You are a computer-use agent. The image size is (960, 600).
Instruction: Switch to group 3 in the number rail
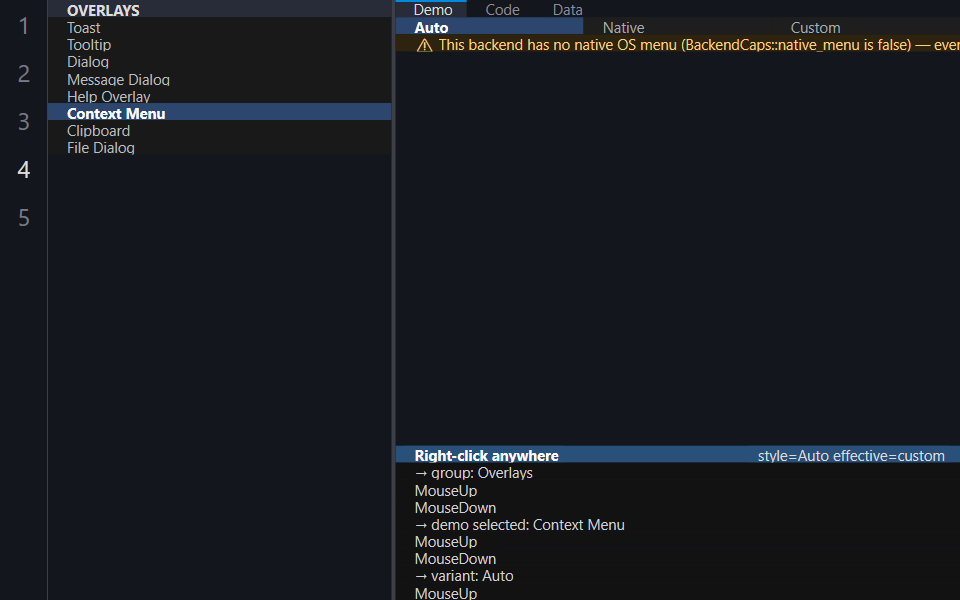pos(24,122)
